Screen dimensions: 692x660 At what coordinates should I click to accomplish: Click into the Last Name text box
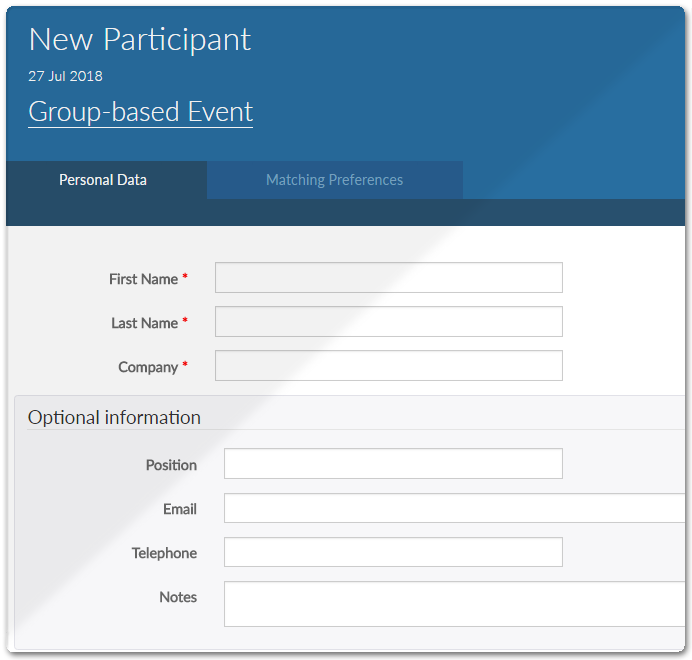(x=389, y=321)
